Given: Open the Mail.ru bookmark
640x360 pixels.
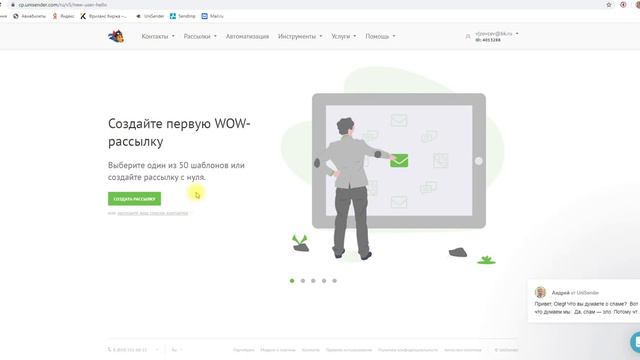Looking at the screenshot, I should [x=213, y=16].
